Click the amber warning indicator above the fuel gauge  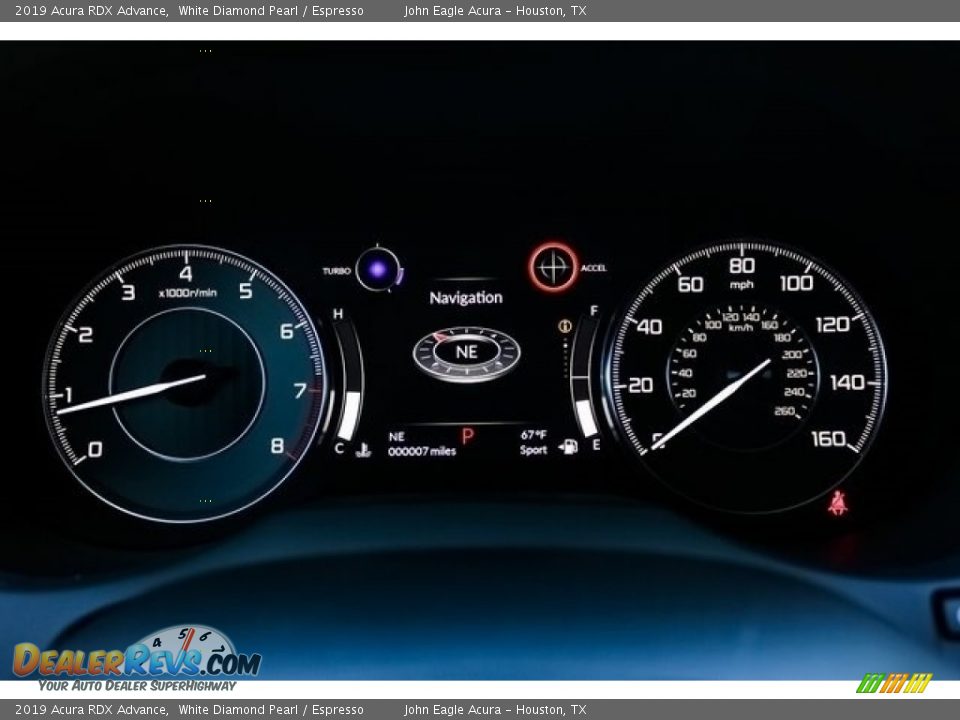(x=566, y=326)
